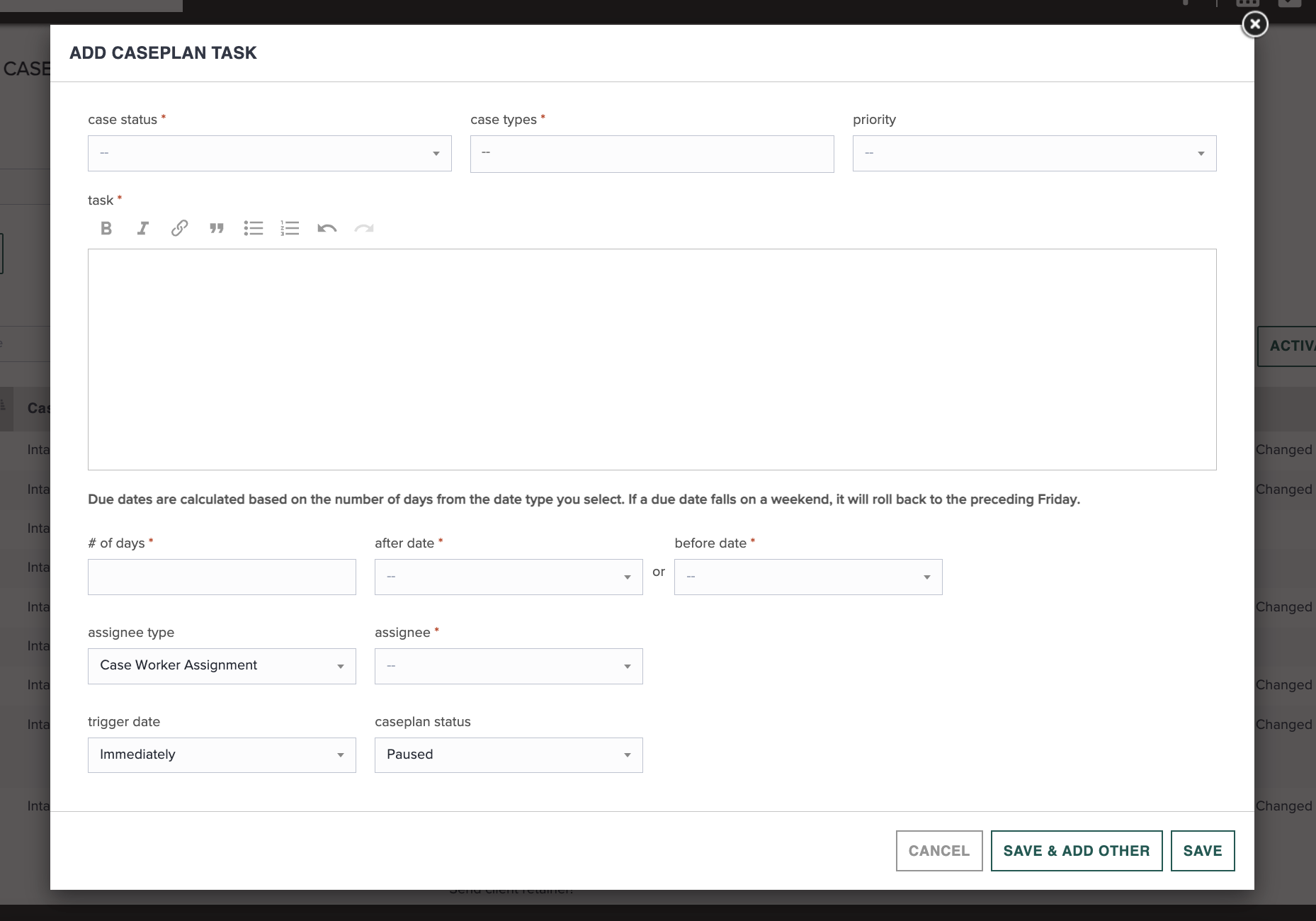
Task: Create a numbered list in the task editor
Action: 290,228
